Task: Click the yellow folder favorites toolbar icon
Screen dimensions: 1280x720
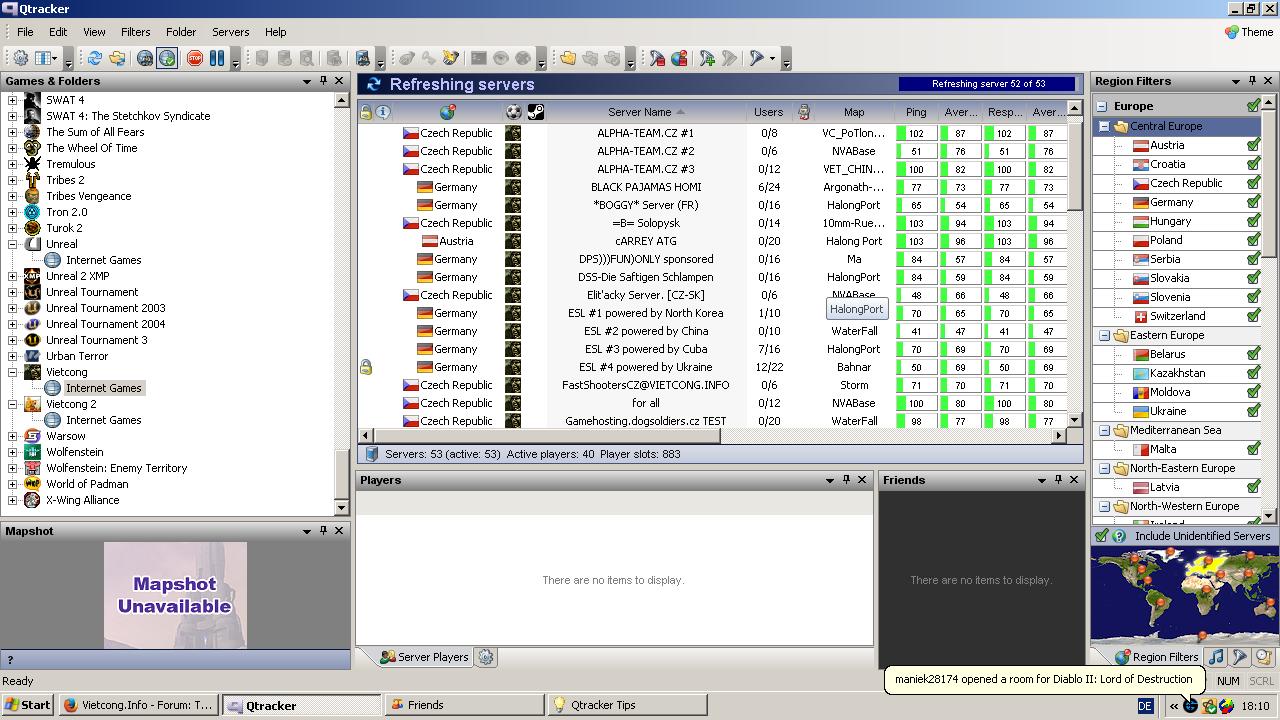Action: click(567, 58)
